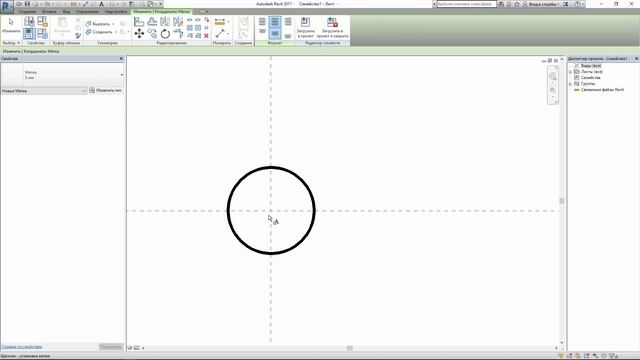Click the Mirror Pick Axis icon
The image size is (640, 360).
coord(165,22)
